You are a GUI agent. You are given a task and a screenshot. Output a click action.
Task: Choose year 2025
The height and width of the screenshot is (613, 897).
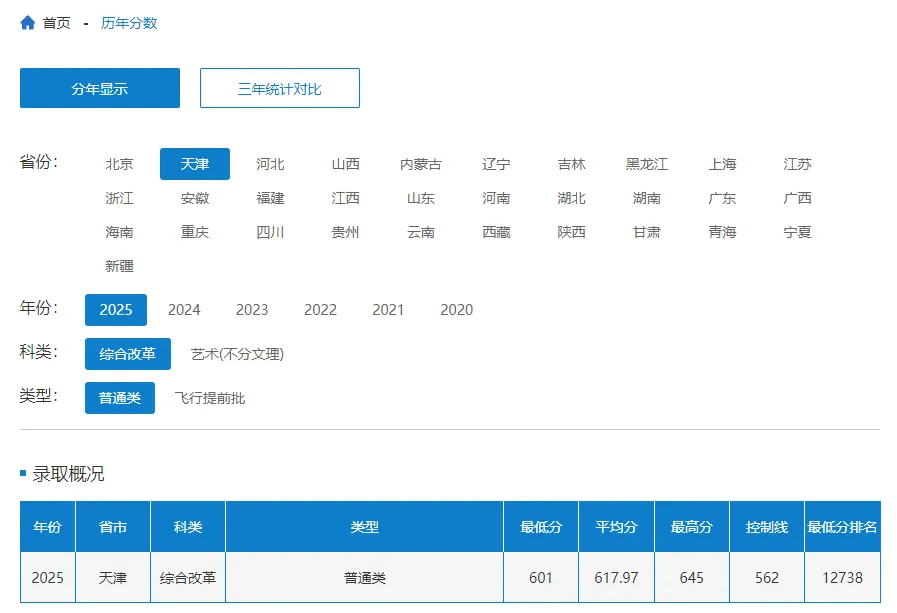[116, 309]
